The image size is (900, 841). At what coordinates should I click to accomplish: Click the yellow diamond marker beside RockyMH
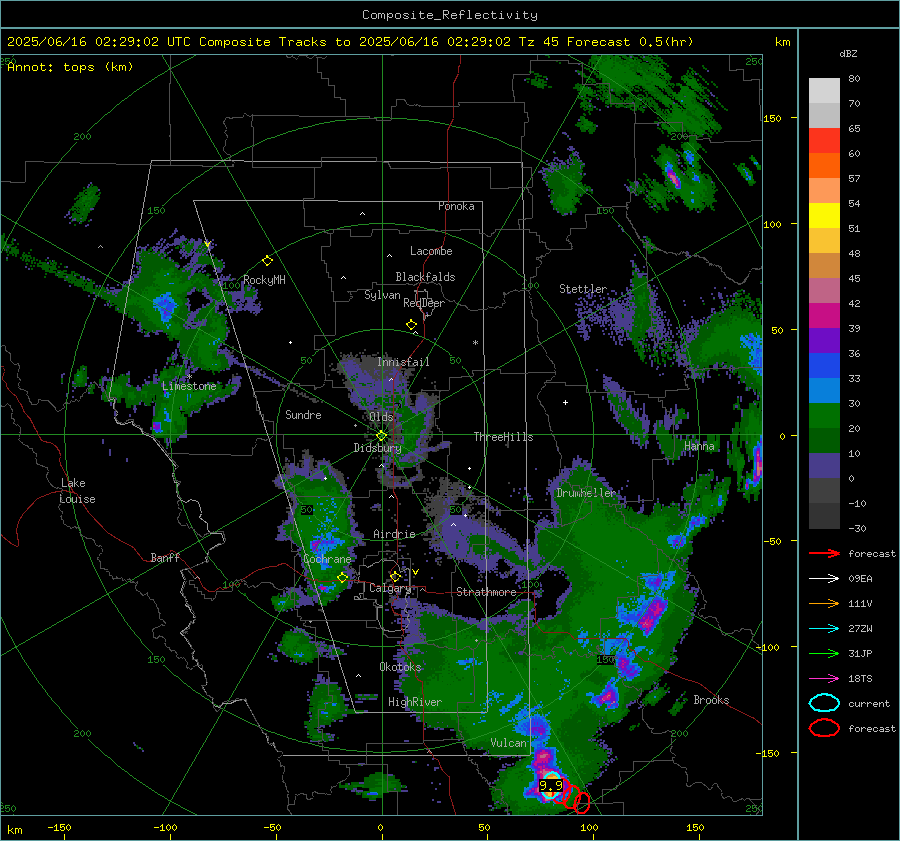click(x=267, y=261)
